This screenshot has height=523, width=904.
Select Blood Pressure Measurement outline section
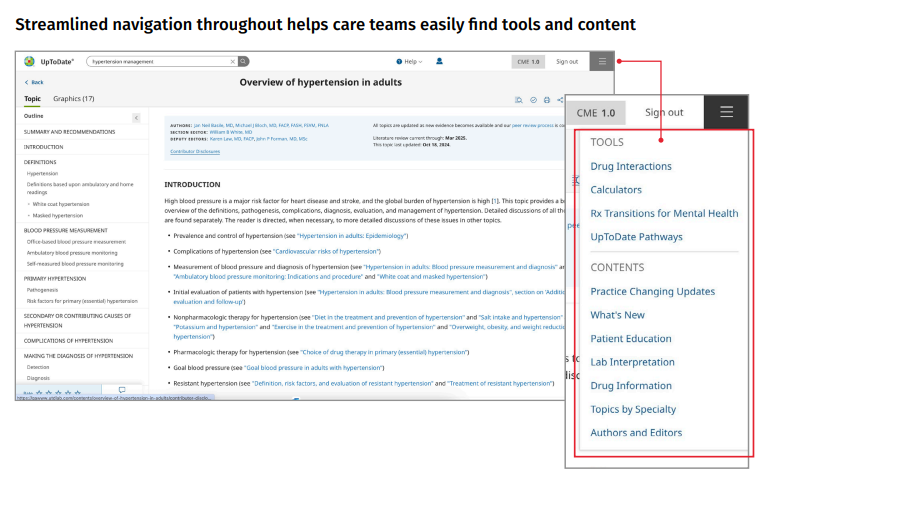(x=66, y=231)
